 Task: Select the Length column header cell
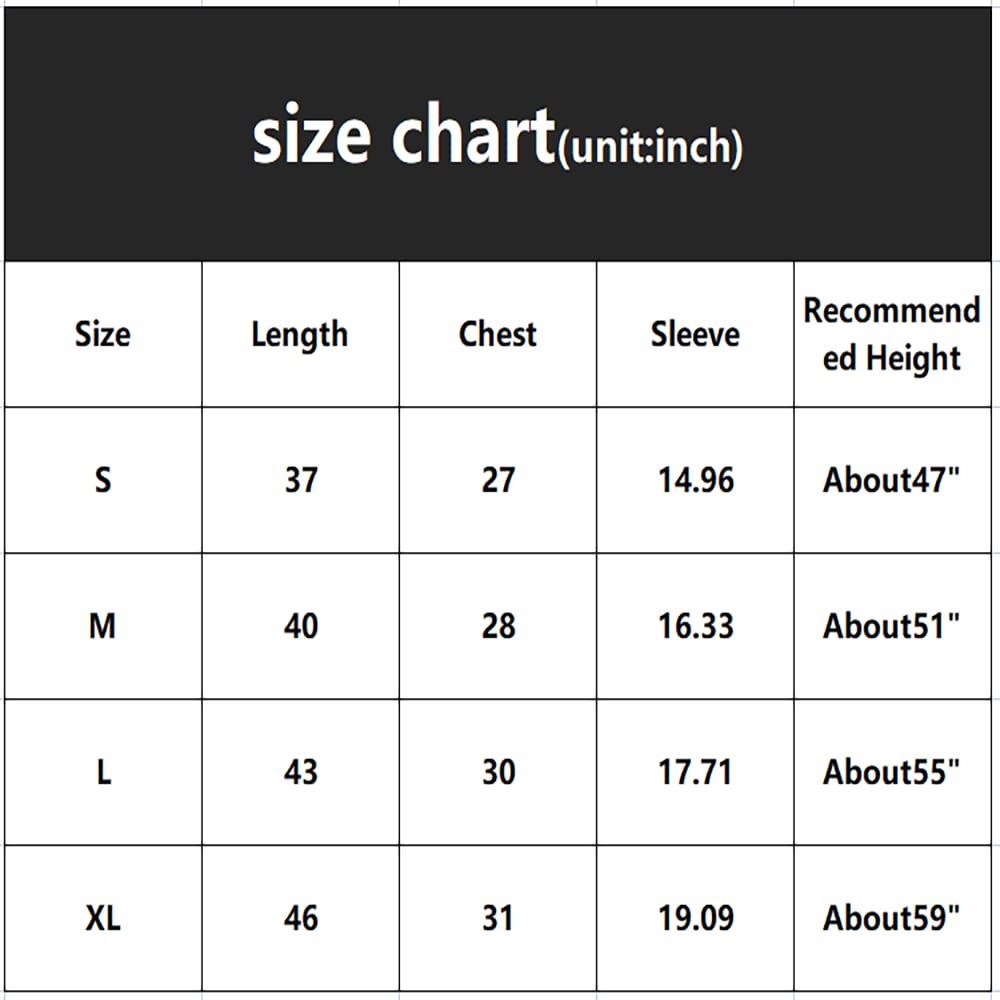(300, 334)
